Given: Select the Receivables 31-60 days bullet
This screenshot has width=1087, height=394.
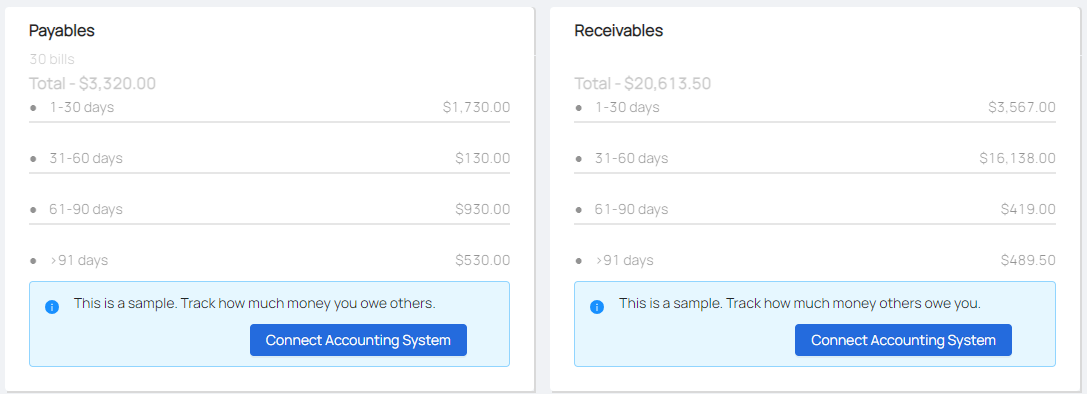Looking at the screenshot, I should click(579, 158).
